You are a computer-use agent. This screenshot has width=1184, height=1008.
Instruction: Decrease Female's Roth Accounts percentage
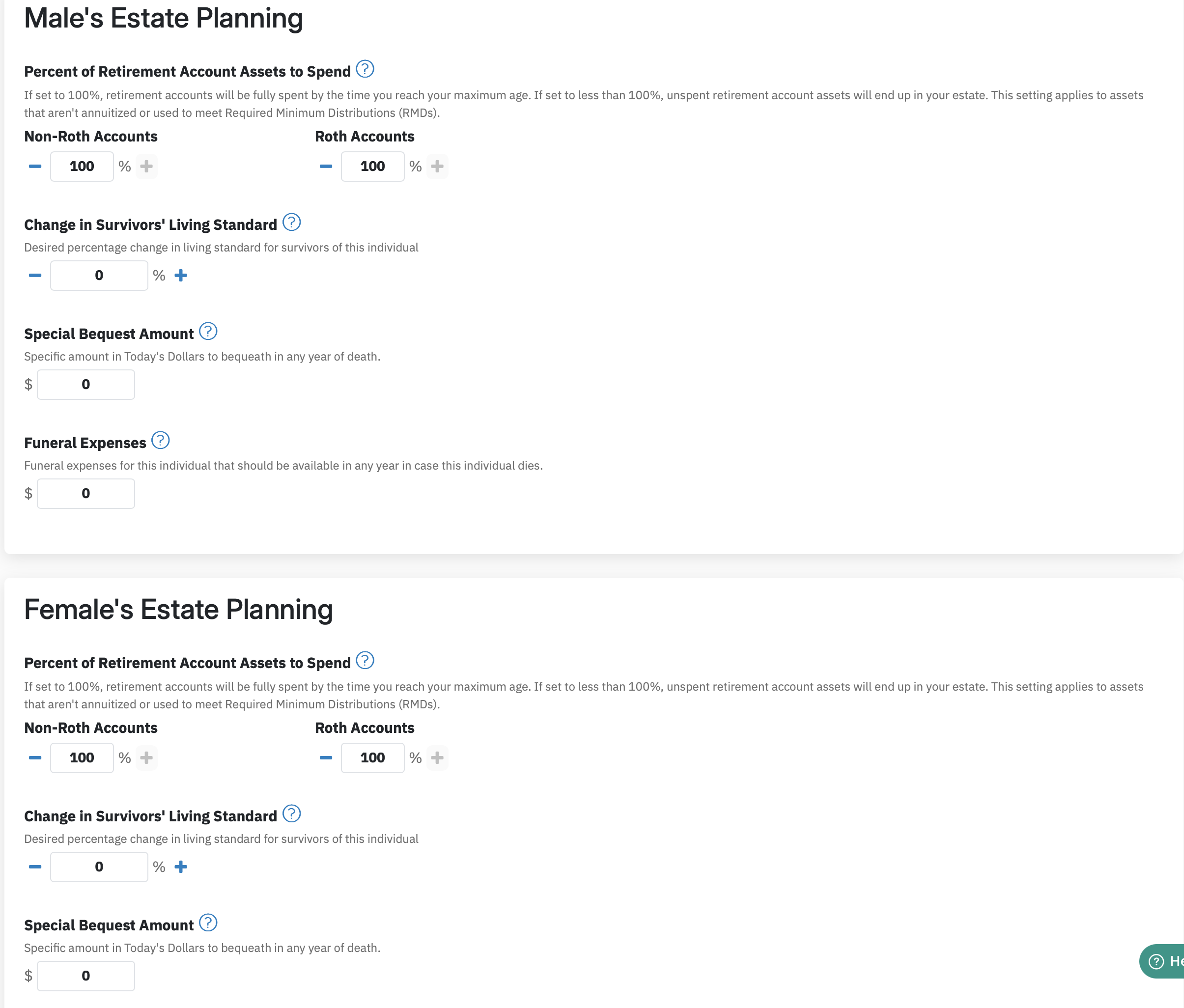(326, 757)
